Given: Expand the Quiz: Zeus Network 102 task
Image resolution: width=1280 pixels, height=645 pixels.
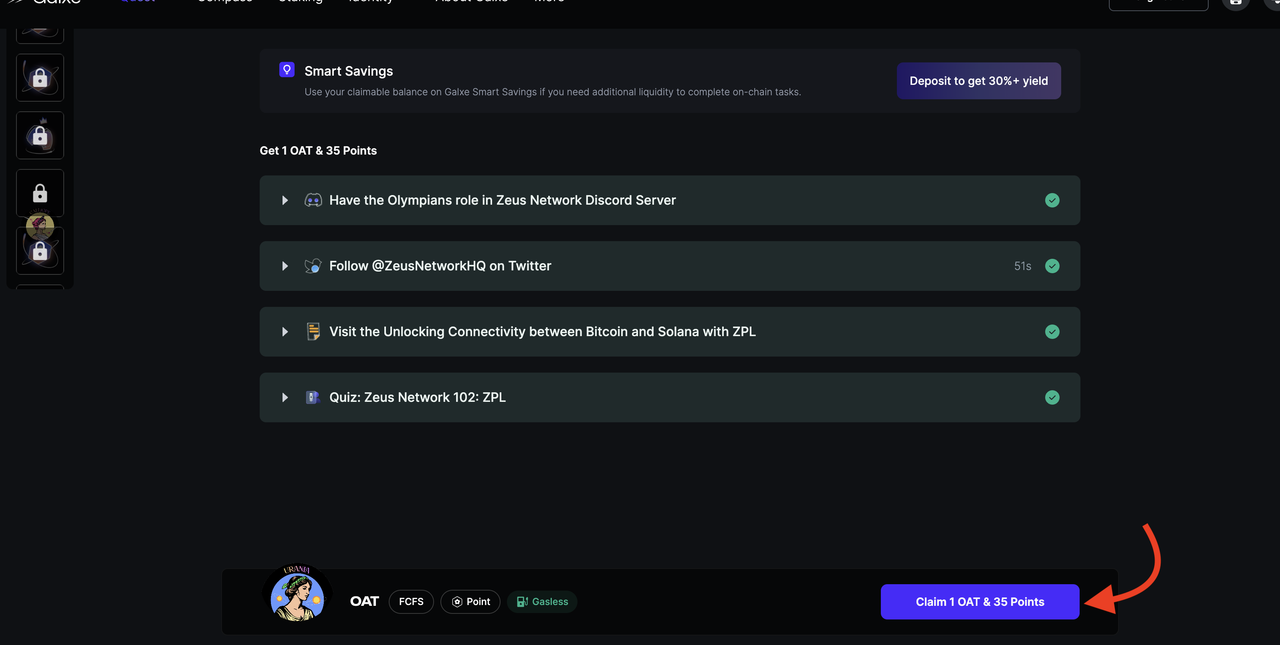Looking at the screenshot, I should coord(285,397).
